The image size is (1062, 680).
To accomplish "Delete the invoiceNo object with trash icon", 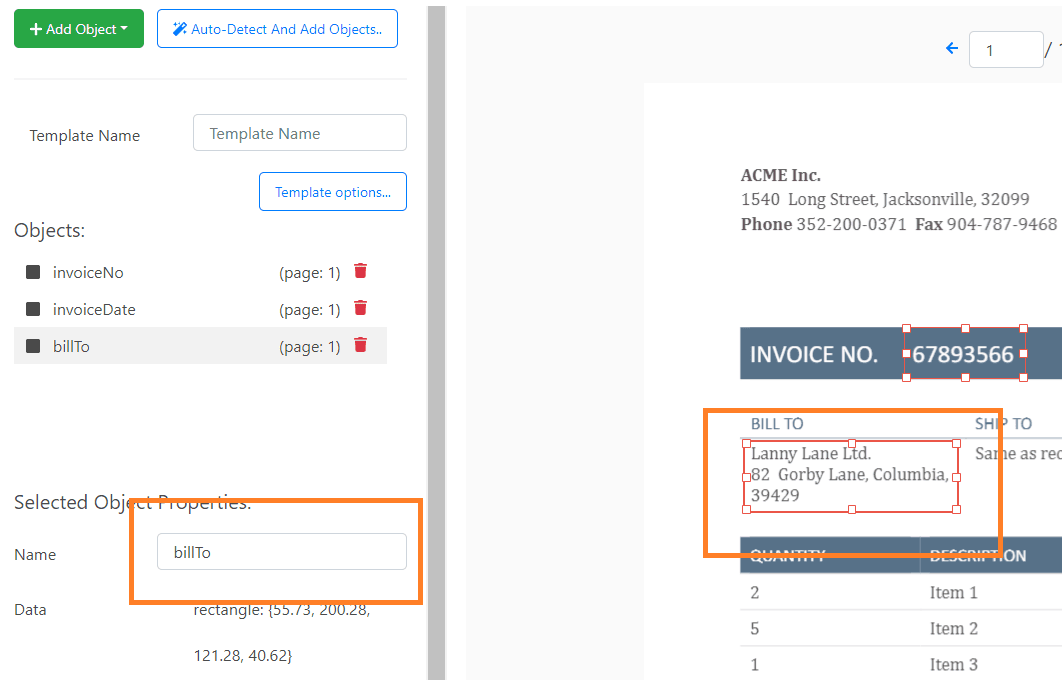I will click(361, 271).
